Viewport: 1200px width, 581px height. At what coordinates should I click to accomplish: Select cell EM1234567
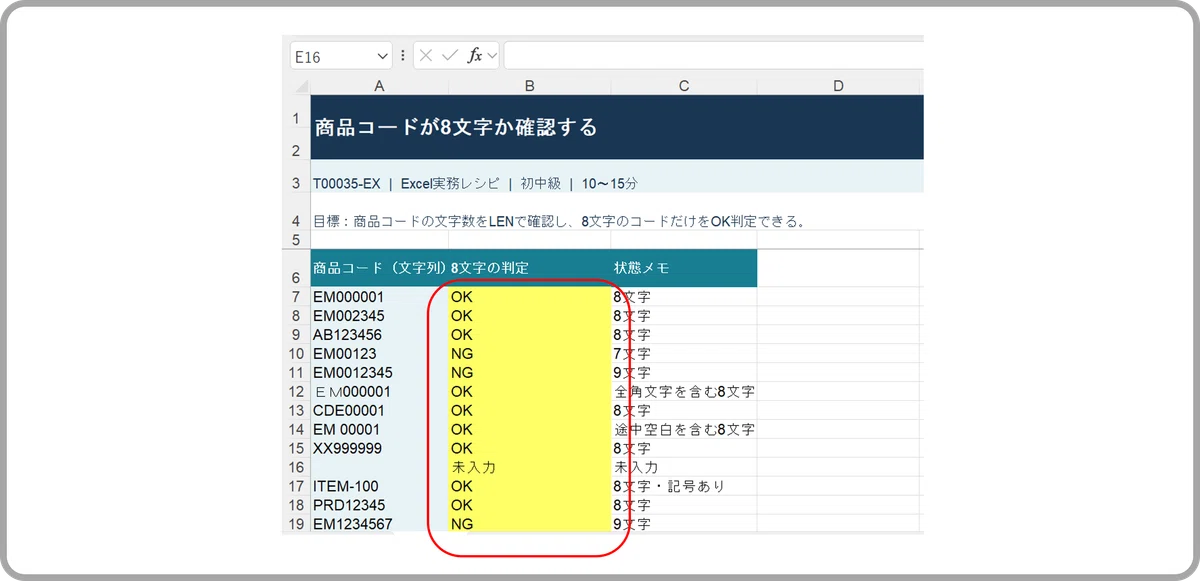coord(379,523)
